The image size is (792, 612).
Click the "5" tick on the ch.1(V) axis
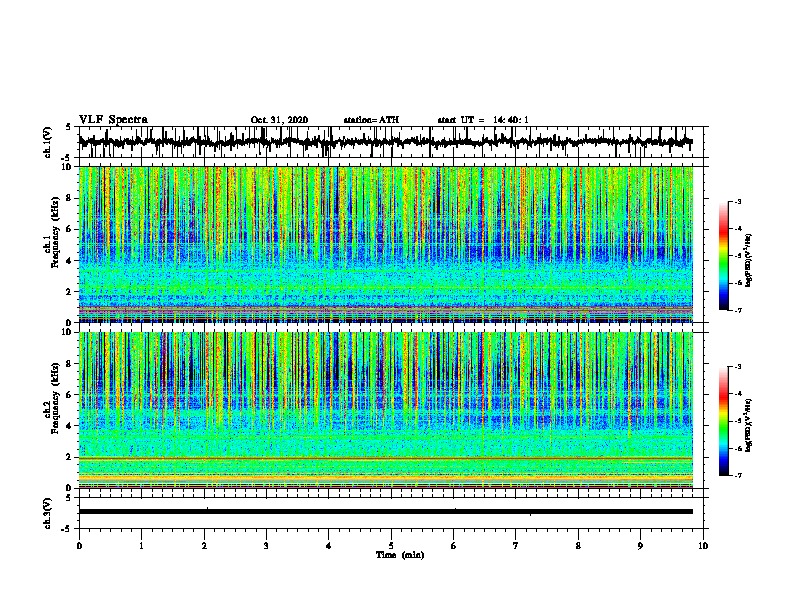[x=68, y=127]
